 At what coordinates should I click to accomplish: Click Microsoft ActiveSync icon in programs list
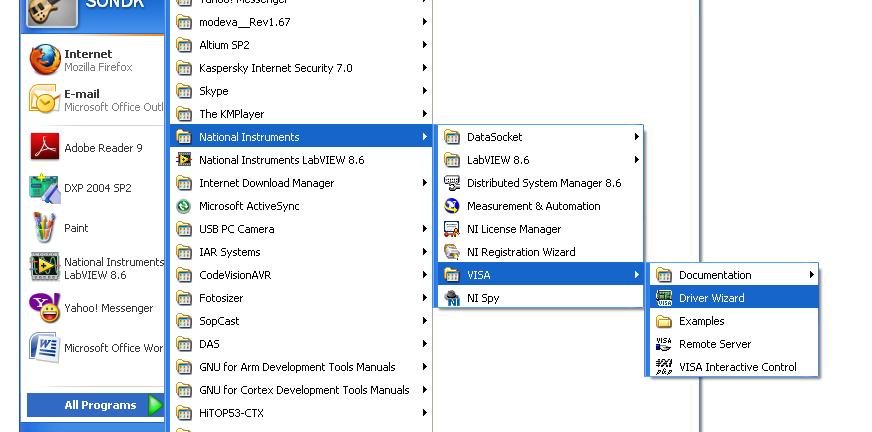pyautogui.click(x=184, y=206)
